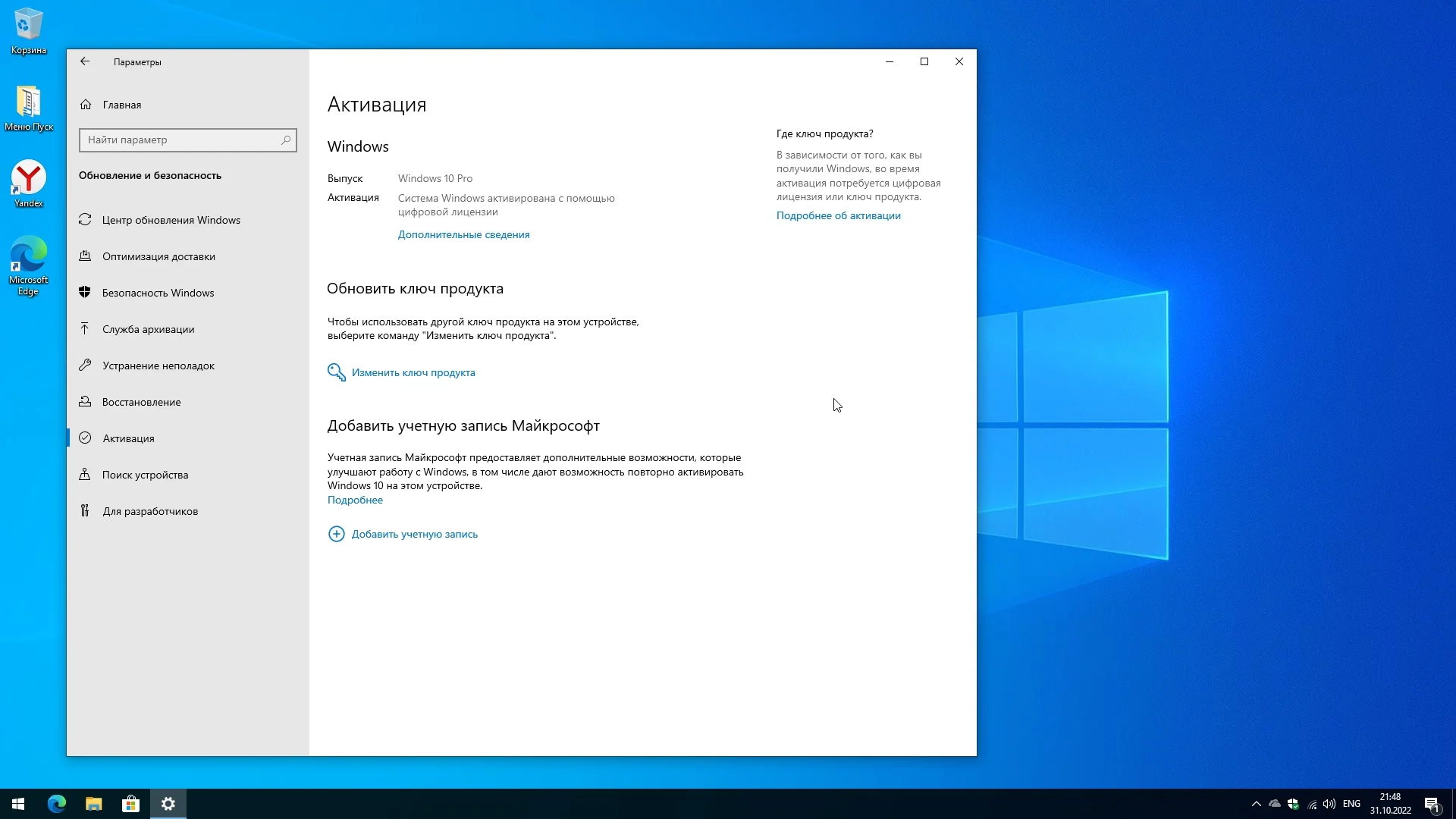
Task: Open Подробнее об активации link
Action: point(838,215)
